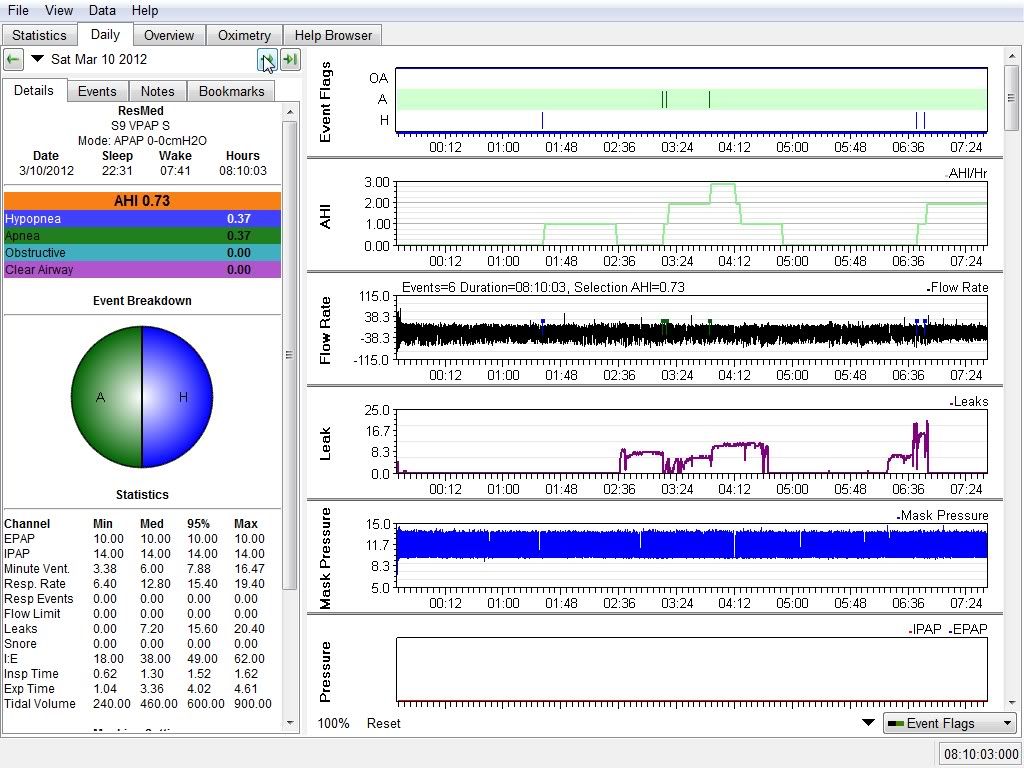
Task: Click the Leak graph vertical title
Action: (325, 444)
